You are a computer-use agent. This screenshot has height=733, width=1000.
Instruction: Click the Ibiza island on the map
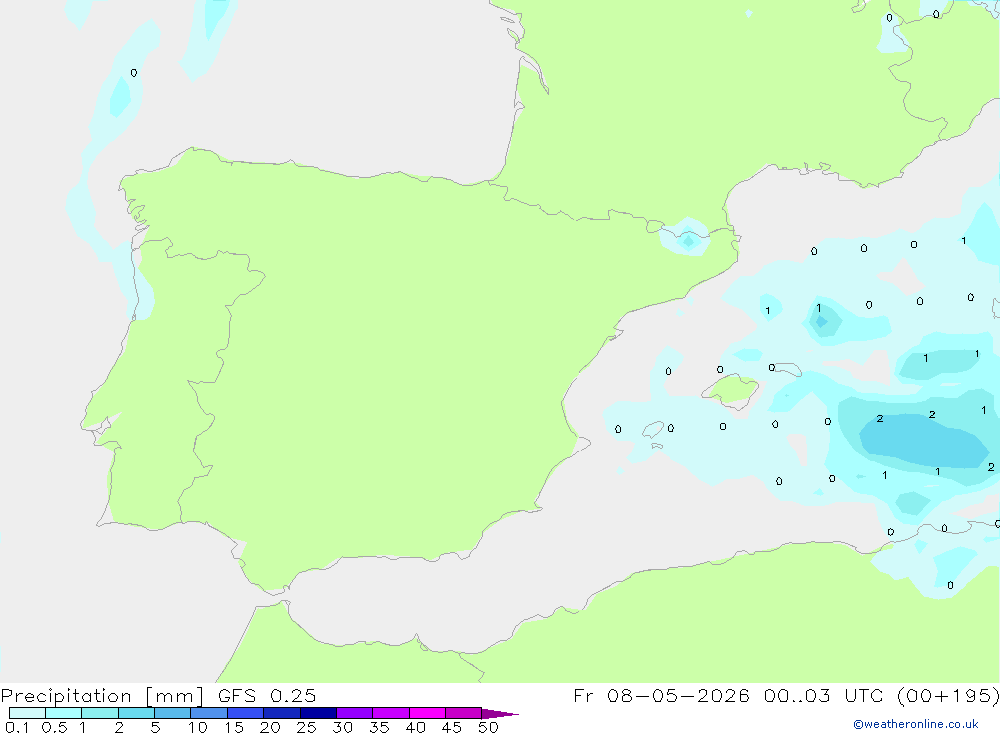(652, 430)
